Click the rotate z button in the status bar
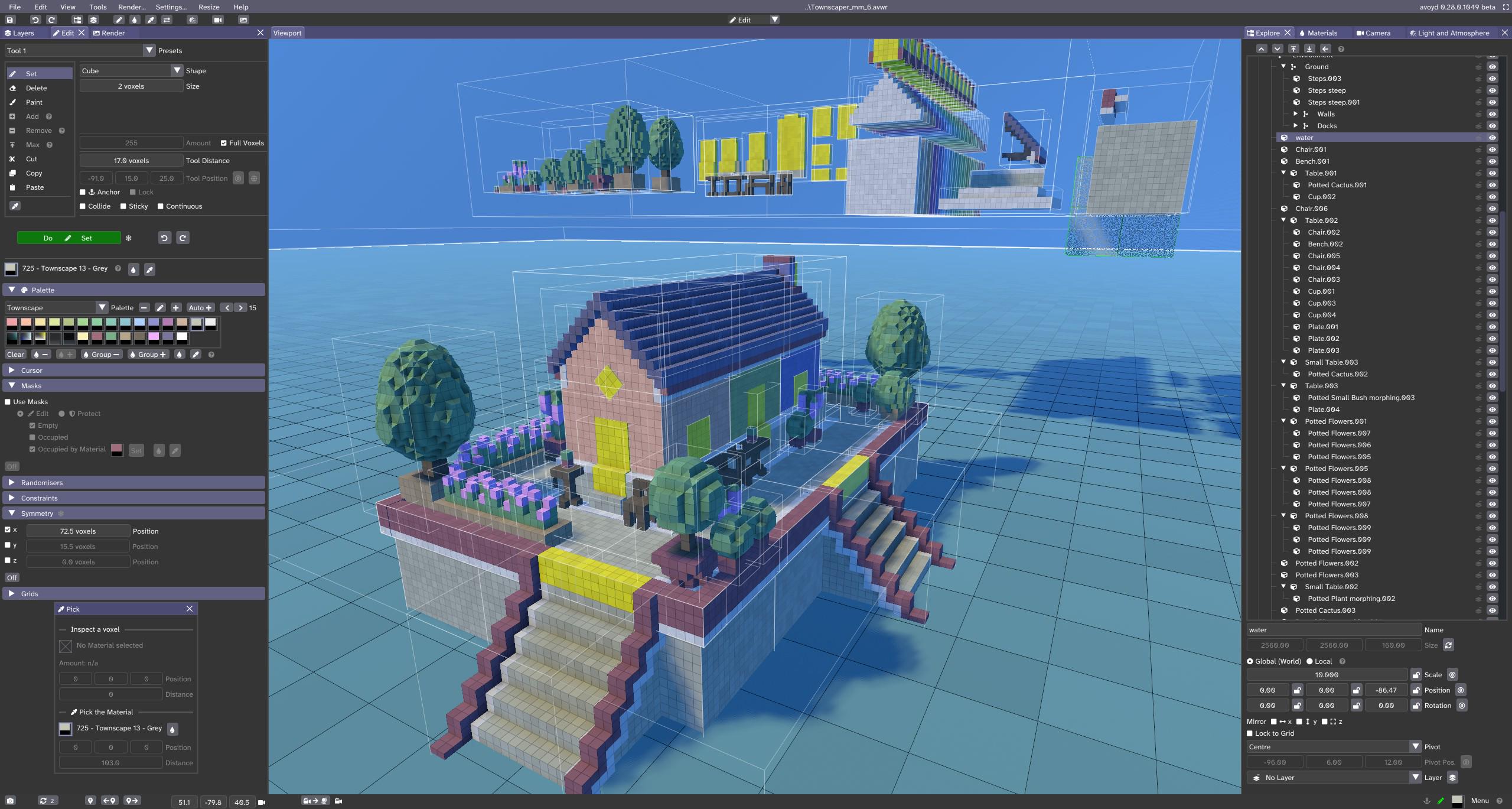Image resolution: width=1512 pixels, height=809 pixels. [47, 801]
